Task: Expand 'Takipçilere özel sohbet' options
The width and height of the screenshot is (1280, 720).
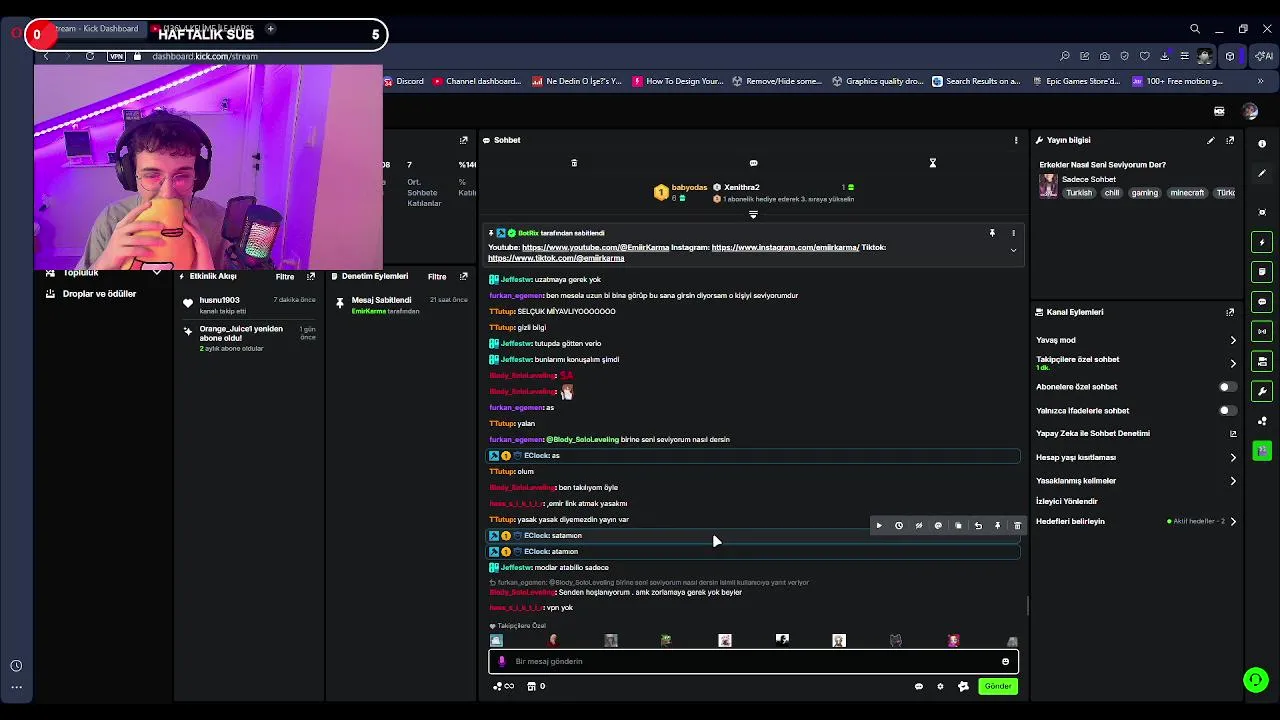Action: (1233, 363)
